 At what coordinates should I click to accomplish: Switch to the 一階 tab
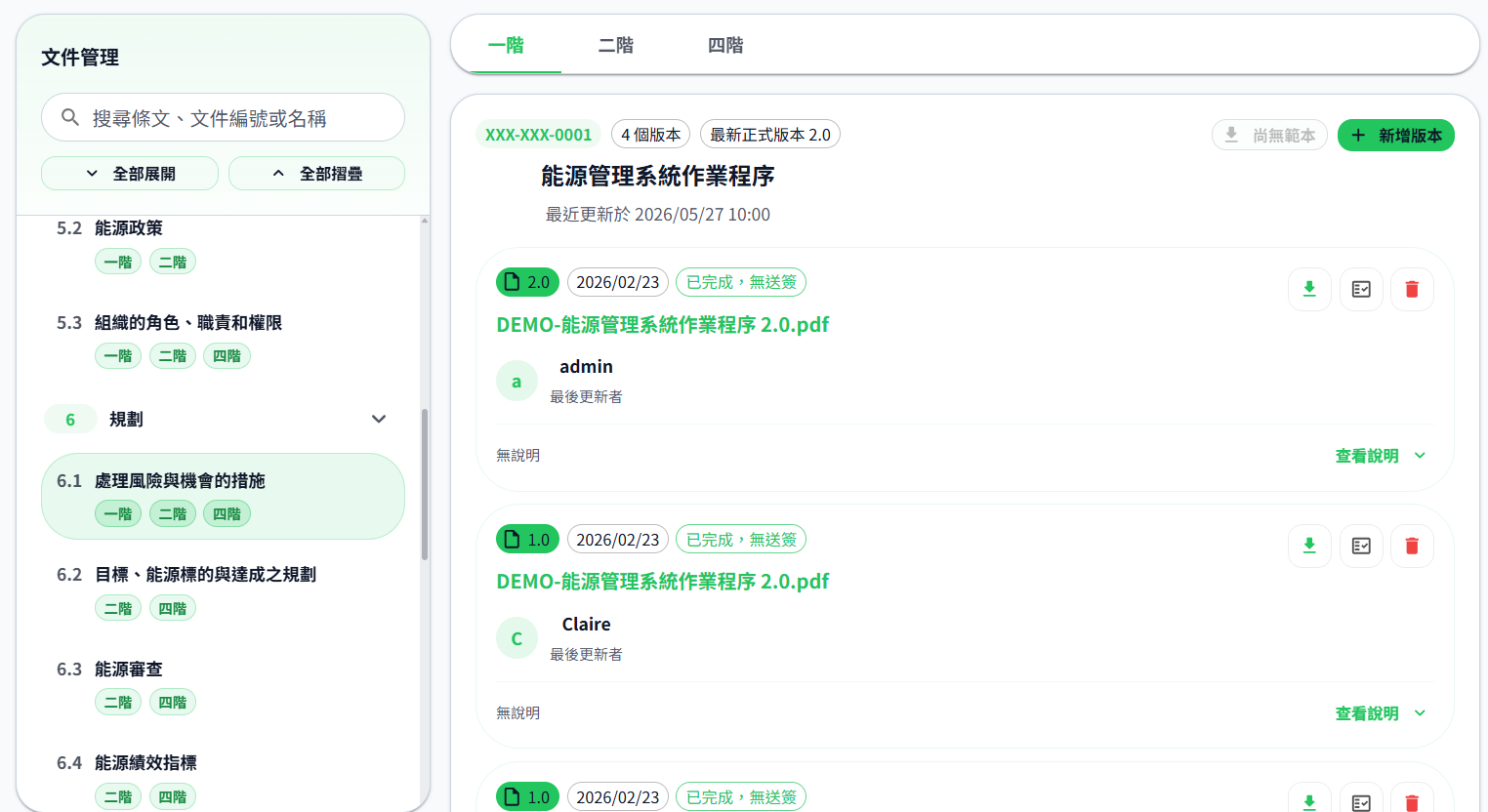click(x=506, y=45)
